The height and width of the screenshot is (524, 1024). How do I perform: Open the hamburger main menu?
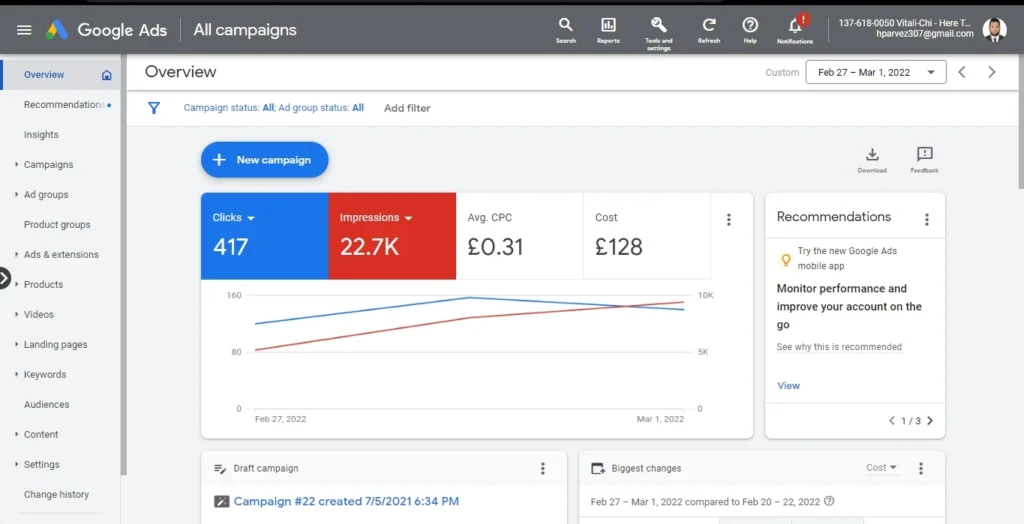pyautogui.click(x=24, y=30)
